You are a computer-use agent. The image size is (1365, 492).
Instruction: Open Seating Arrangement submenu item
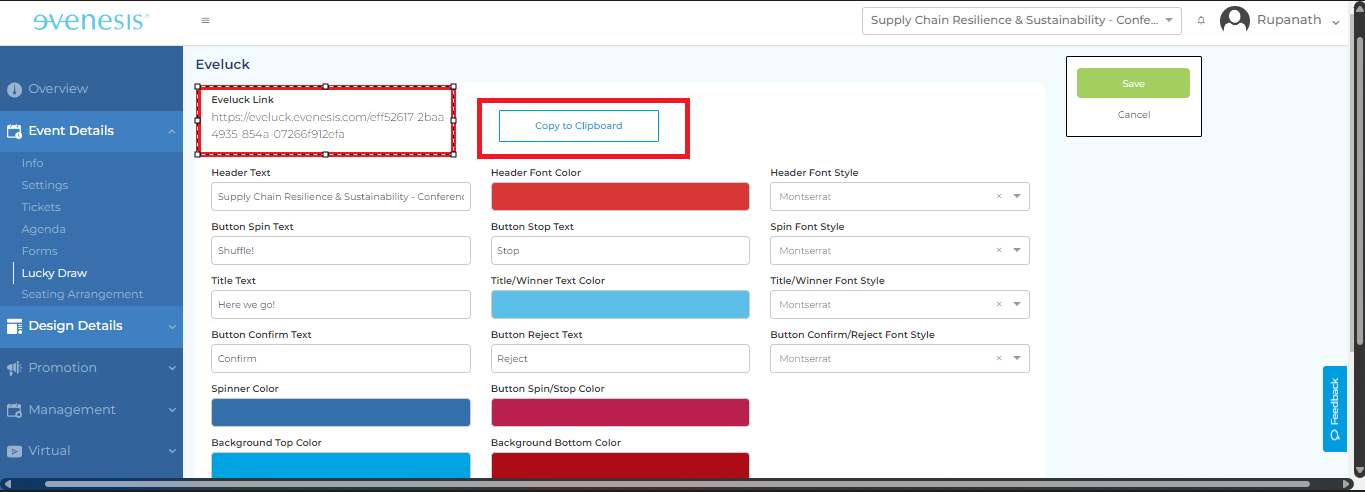click(82, 294)
